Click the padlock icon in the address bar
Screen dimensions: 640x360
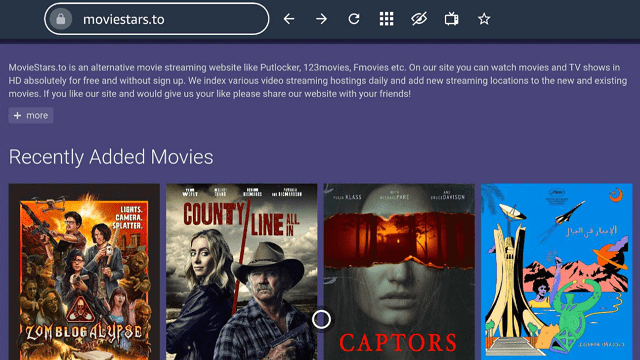point(61,19)
